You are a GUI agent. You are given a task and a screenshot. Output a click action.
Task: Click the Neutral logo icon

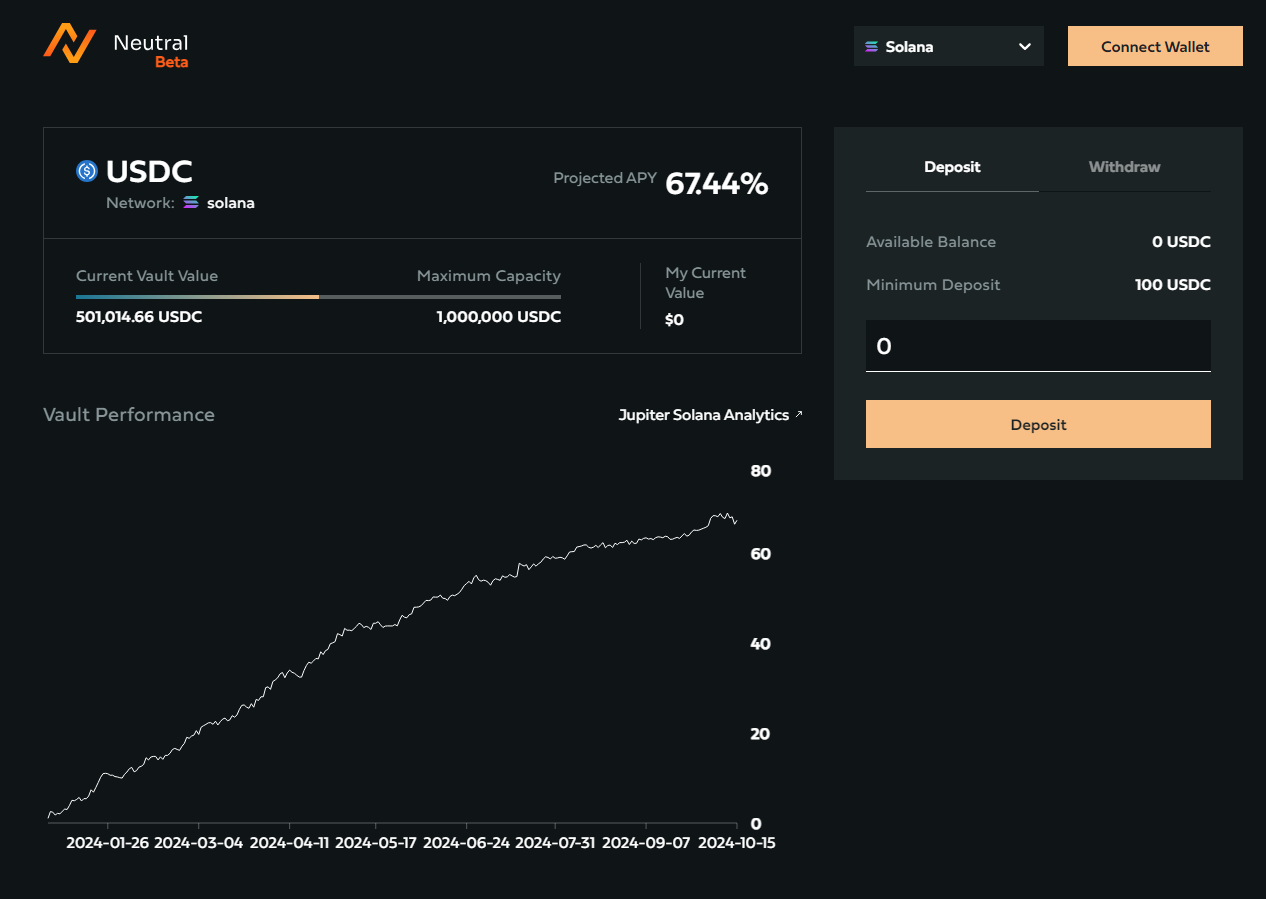(x=70, y=44)
